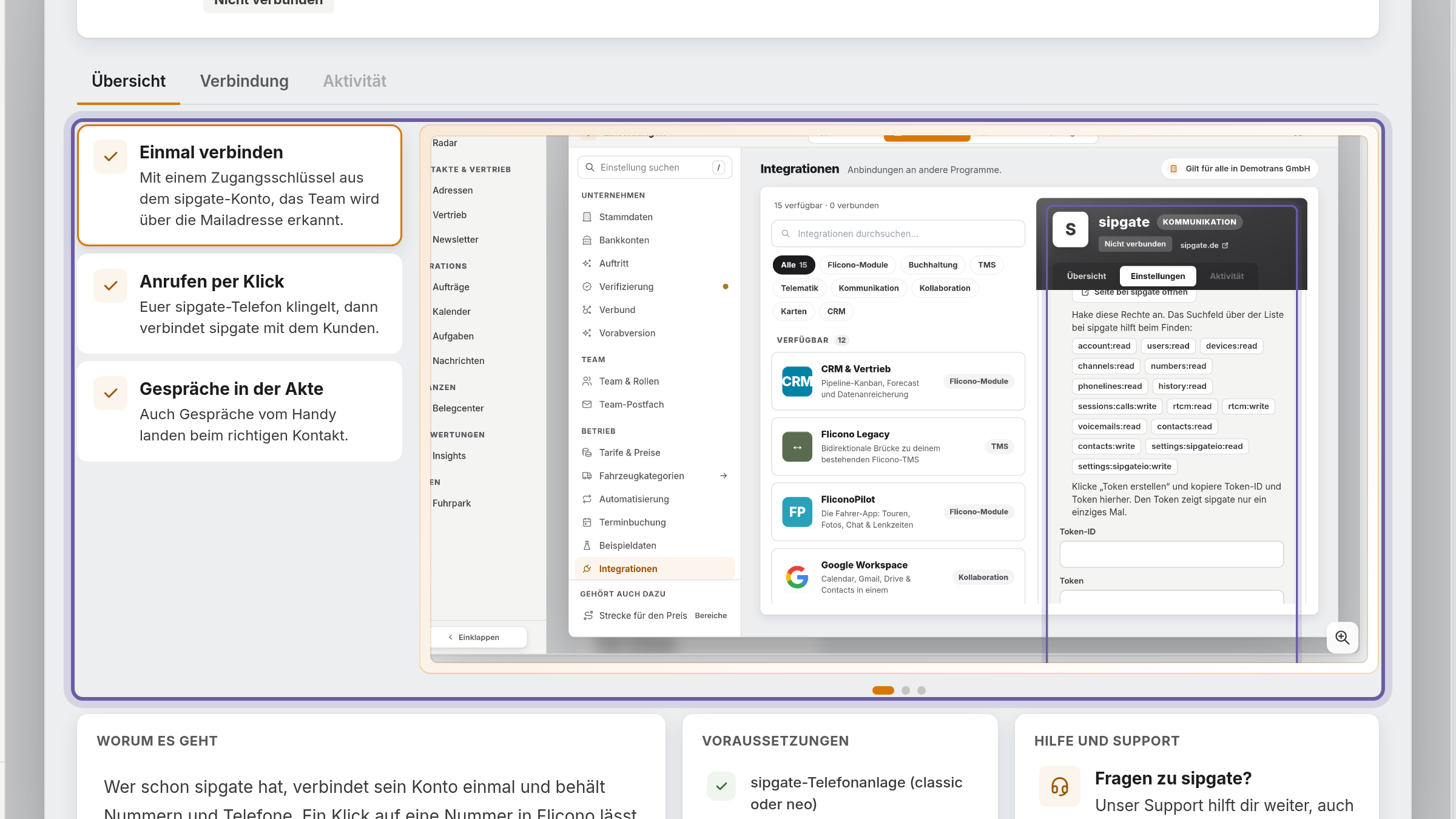Click the Integrationen durchsuchen search field

898,234
